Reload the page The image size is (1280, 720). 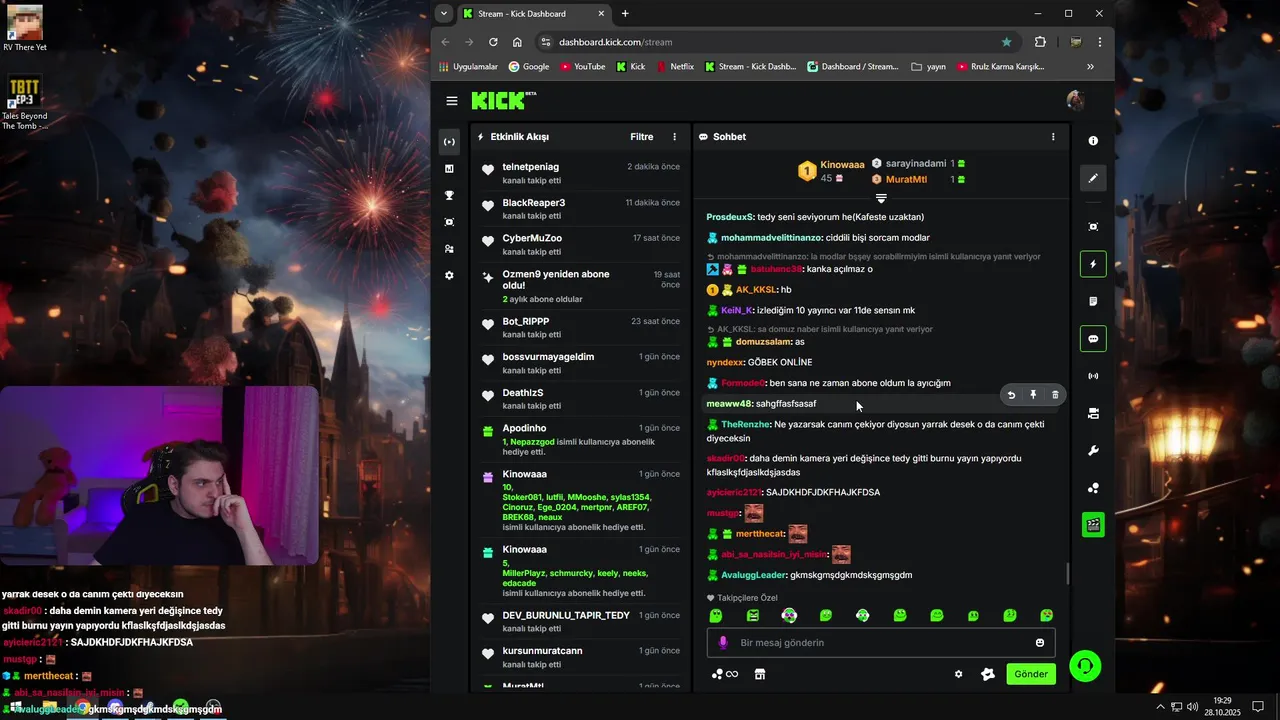tap(493, 42)
